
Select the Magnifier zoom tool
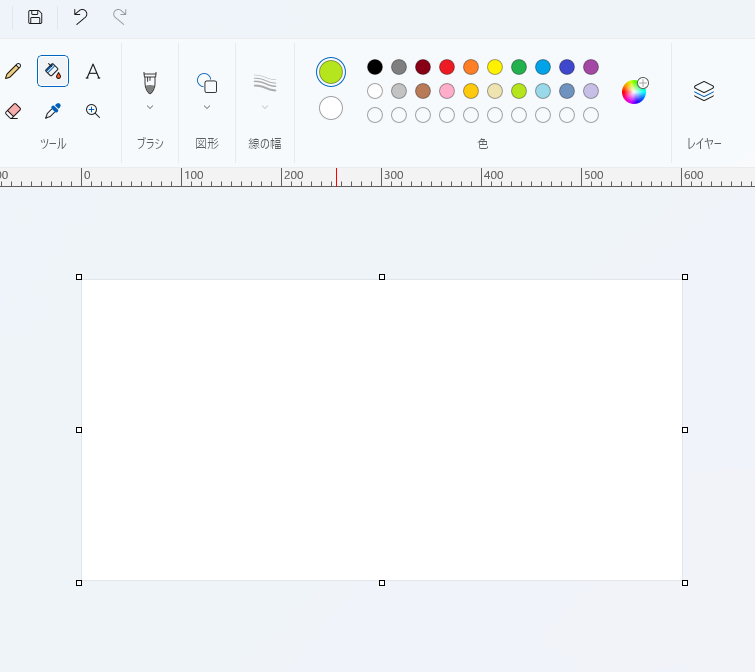tap(93, 111)
